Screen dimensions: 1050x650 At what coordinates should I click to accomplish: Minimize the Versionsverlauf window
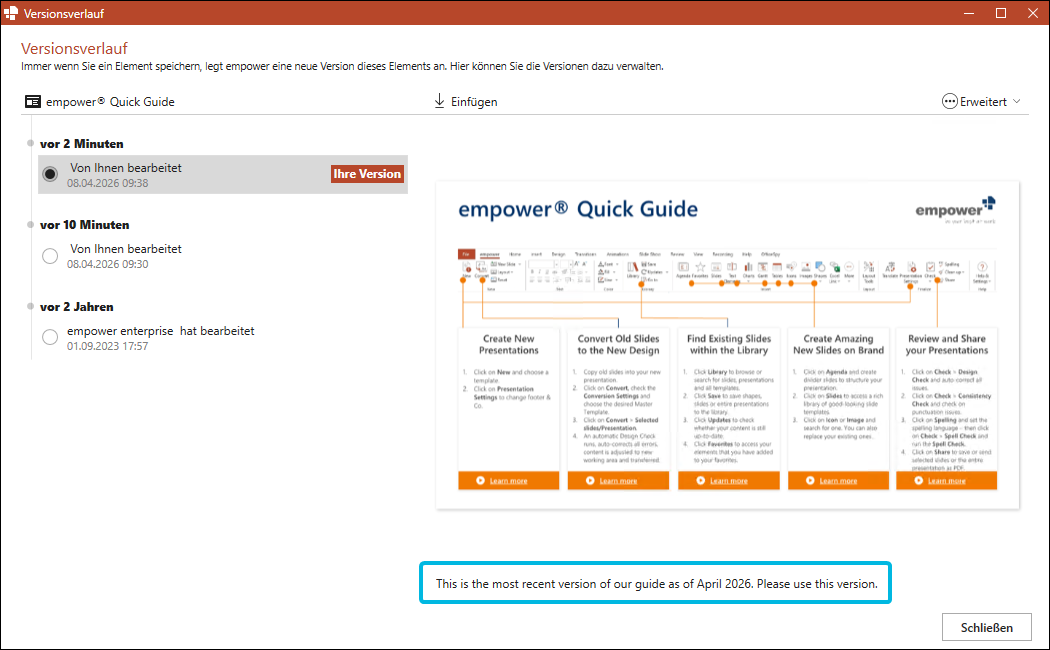point(969,13)
